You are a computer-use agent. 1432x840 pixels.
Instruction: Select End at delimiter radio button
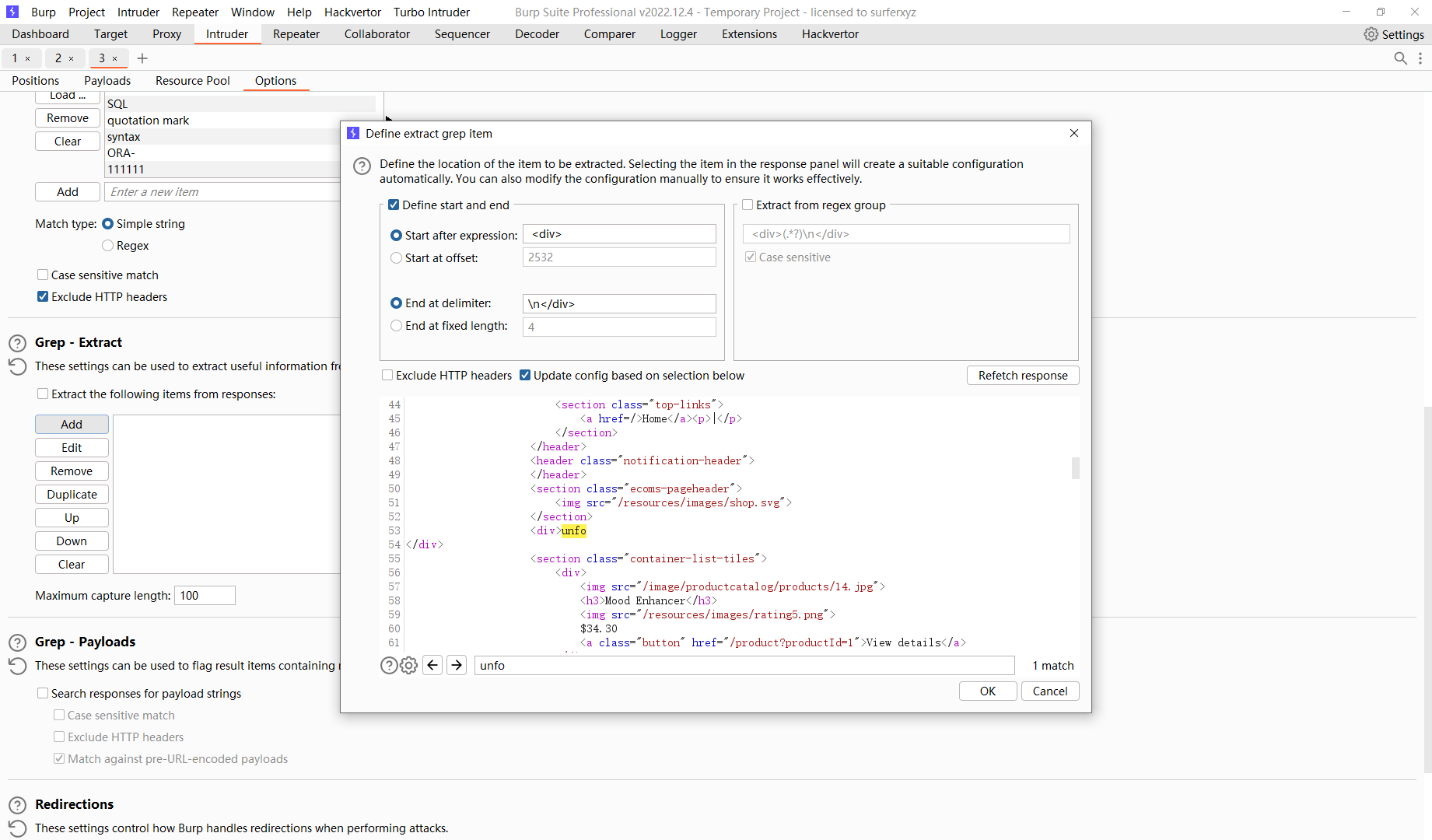(396, 303)
